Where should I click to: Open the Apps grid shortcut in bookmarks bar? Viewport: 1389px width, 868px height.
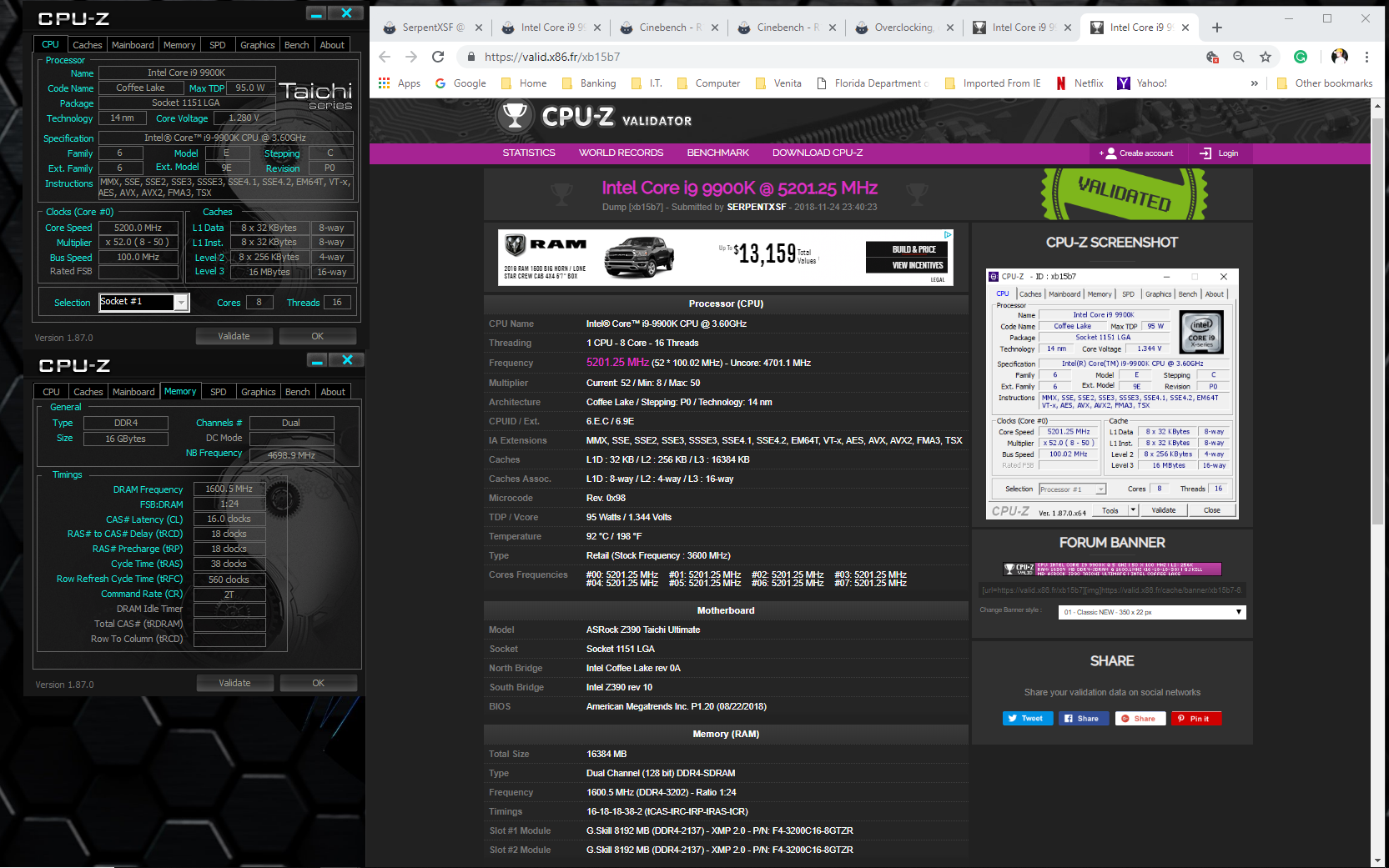pos(400,83)
